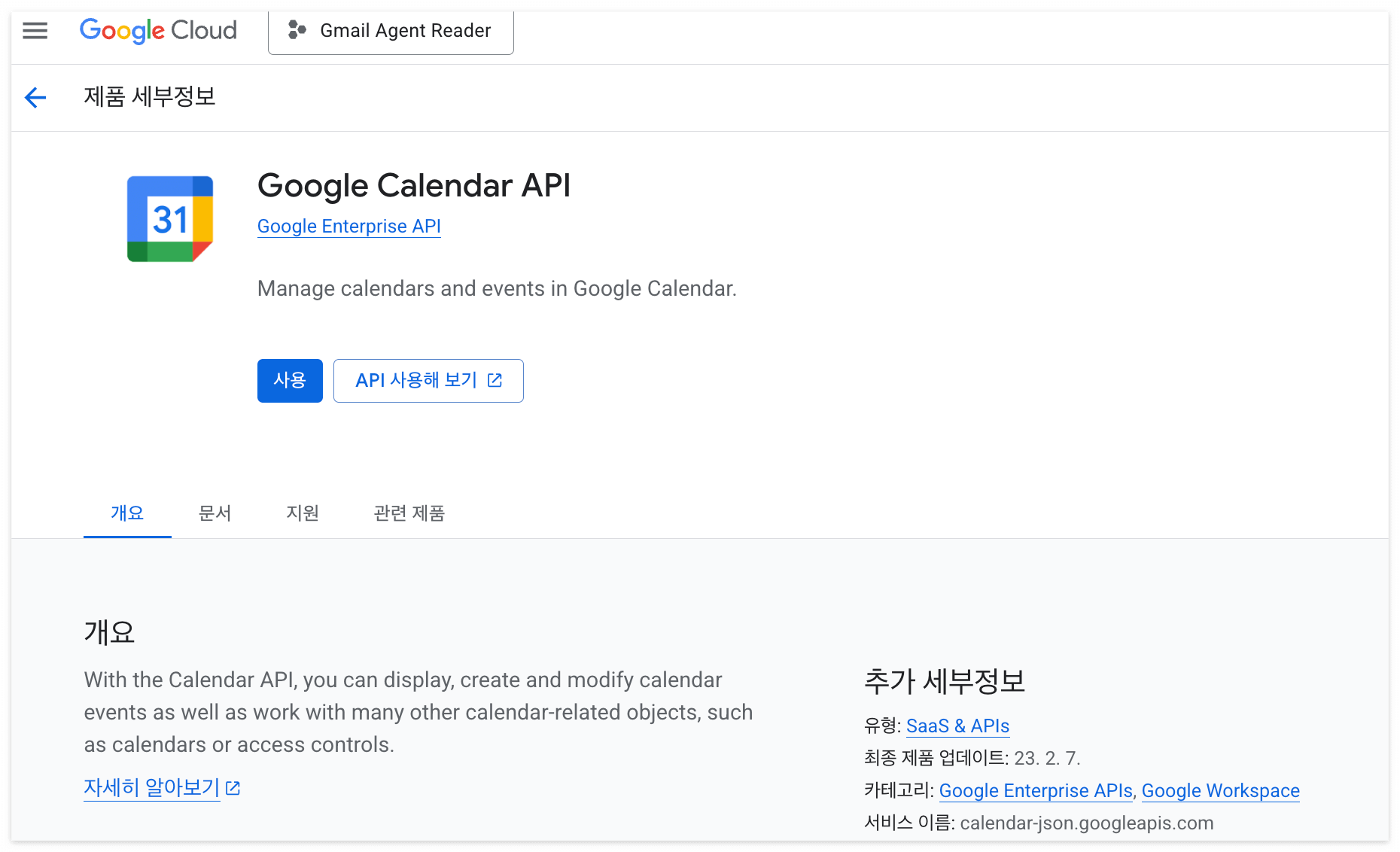
Task: Click the 'Manage calendars and events' description
Action: (x=497, y=289)
